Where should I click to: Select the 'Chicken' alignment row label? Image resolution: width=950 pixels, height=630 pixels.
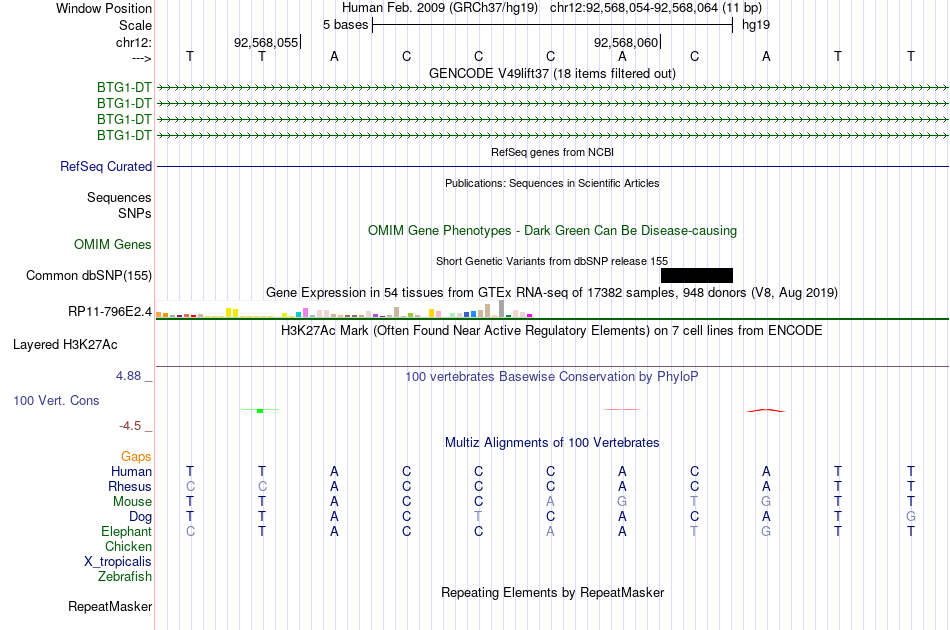pyautogui.click(x=128, y=546)
